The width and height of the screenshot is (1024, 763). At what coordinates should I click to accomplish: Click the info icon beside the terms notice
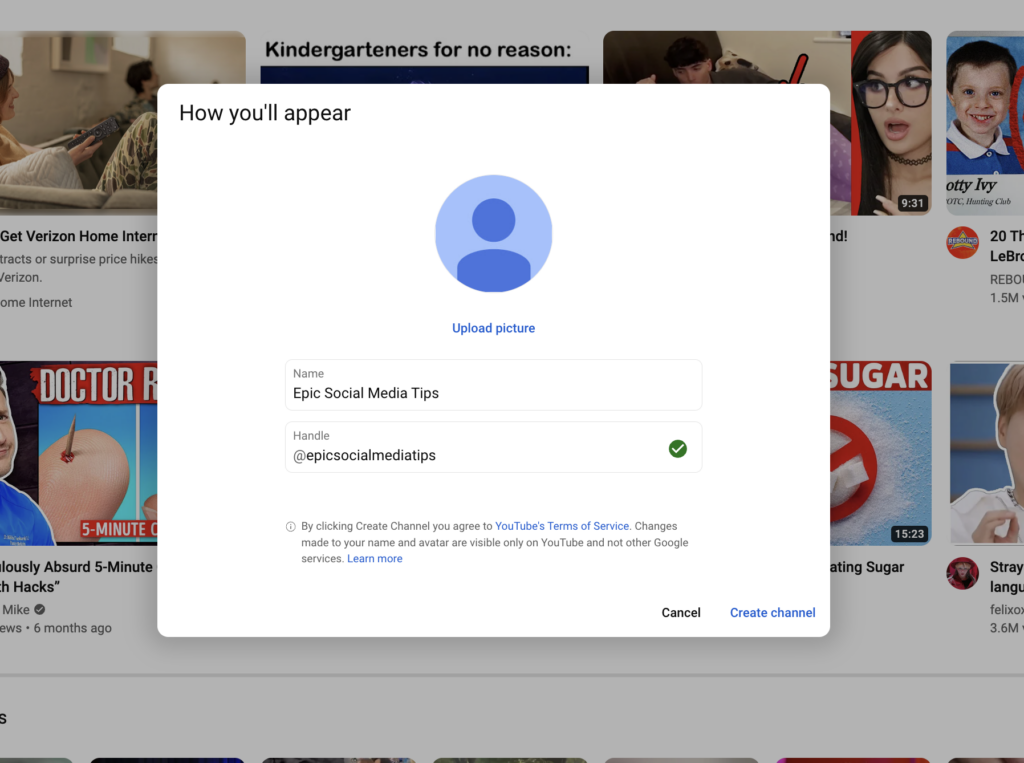[291, 526]
